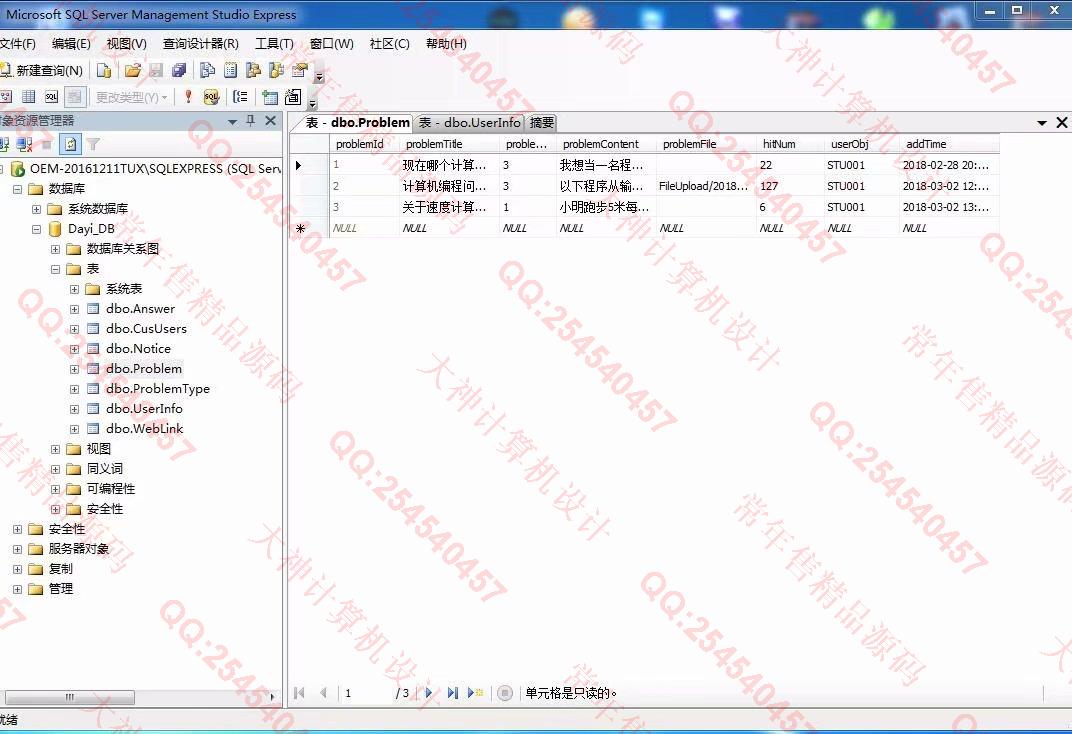Viewport: 1072px width, 734px height.
Task: Select dbo.Notice table in the tree
Action: pyautogui.click(x=138, y=349)
